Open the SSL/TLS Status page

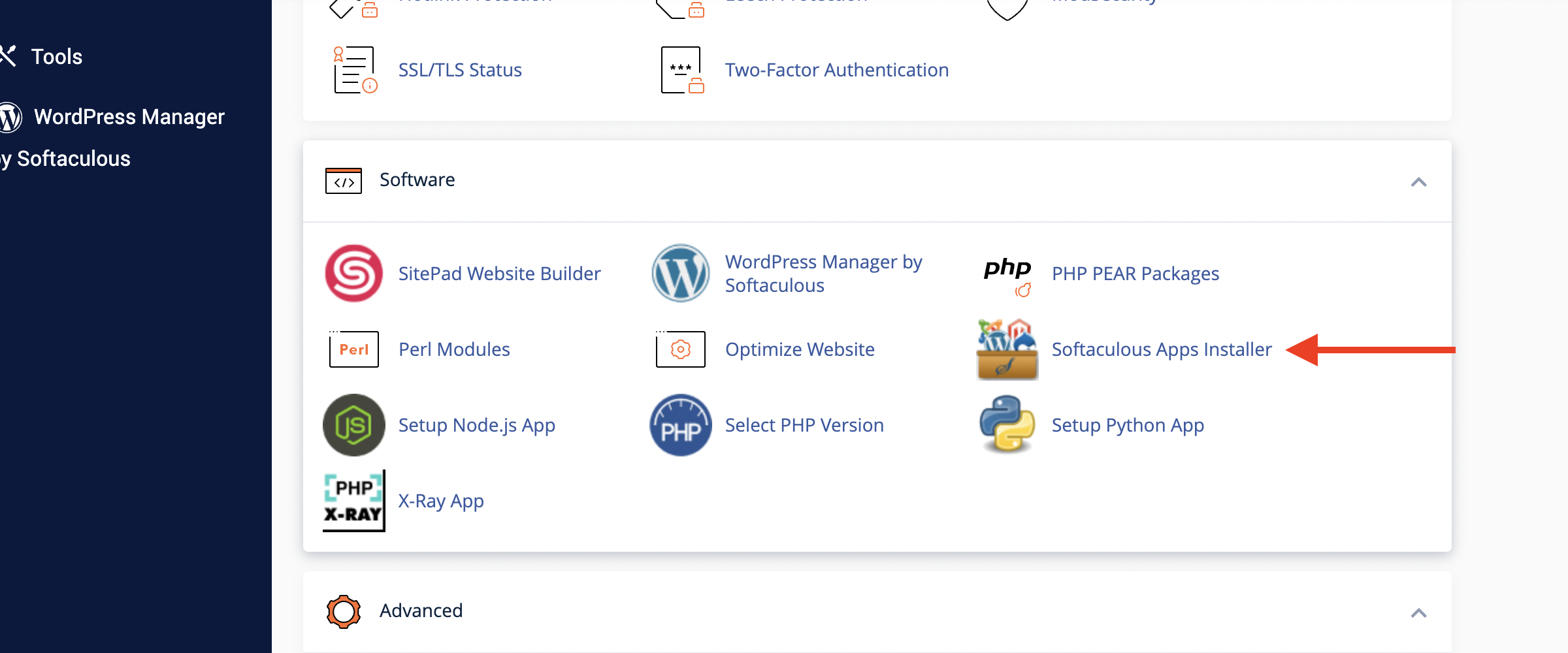[x=459, y=69]
